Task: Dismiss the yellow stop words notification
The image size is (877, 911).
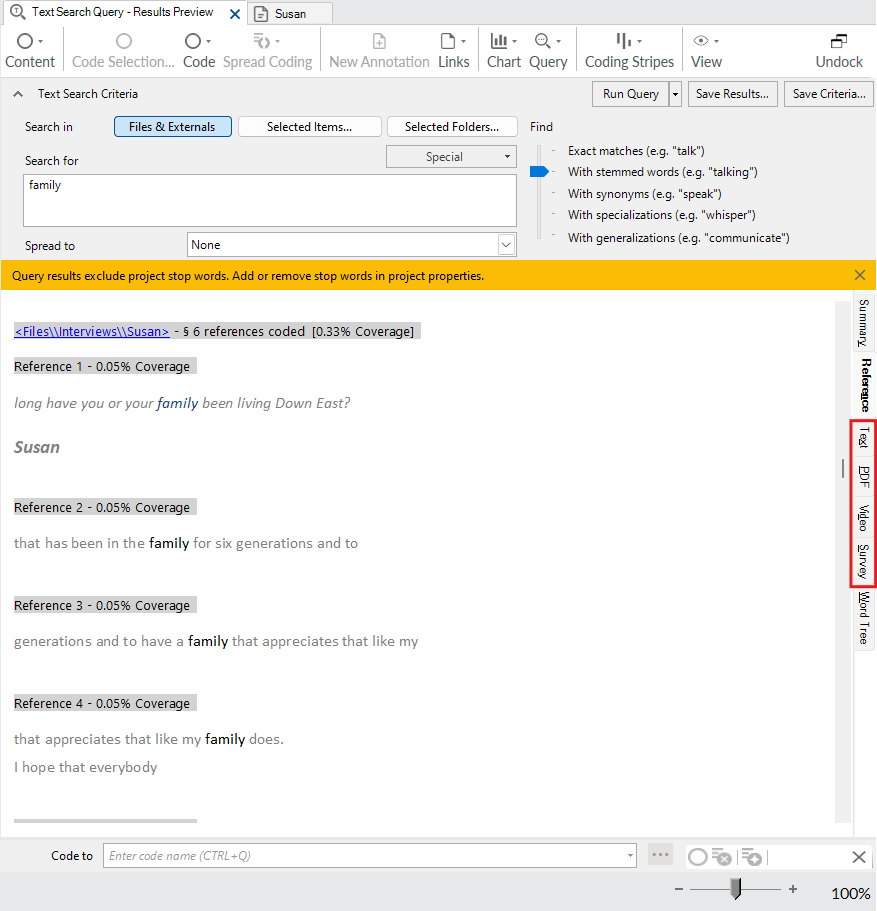Action: (x=860, y=275)
